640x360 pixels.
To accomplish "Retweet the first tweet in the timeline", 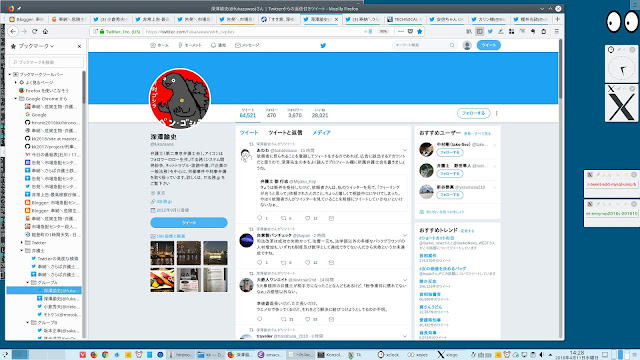I will coord(284,218).
